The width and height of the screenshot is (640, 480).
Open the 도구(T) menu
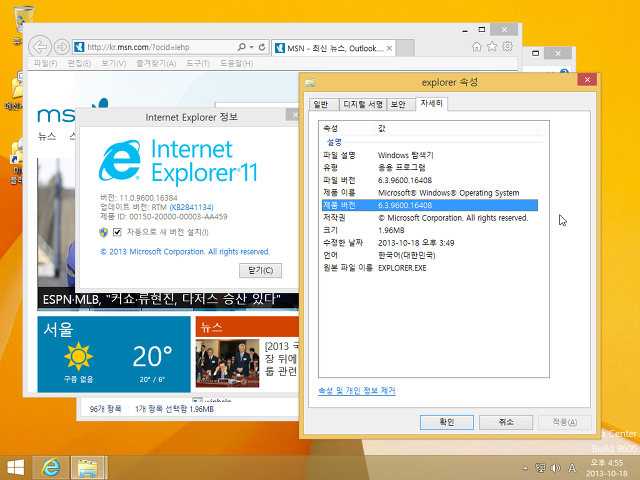pyautogui.click(x=198, y=63)
